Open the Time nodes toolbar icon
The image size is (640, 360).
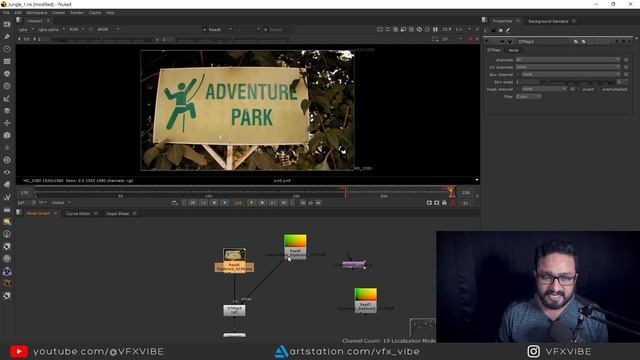click(7, 49)
